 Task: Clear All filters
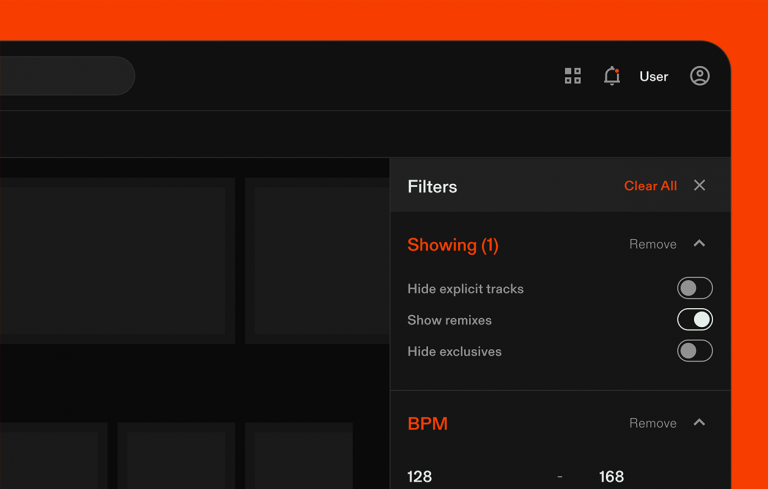pyautogui.click(x=650, y=186)
